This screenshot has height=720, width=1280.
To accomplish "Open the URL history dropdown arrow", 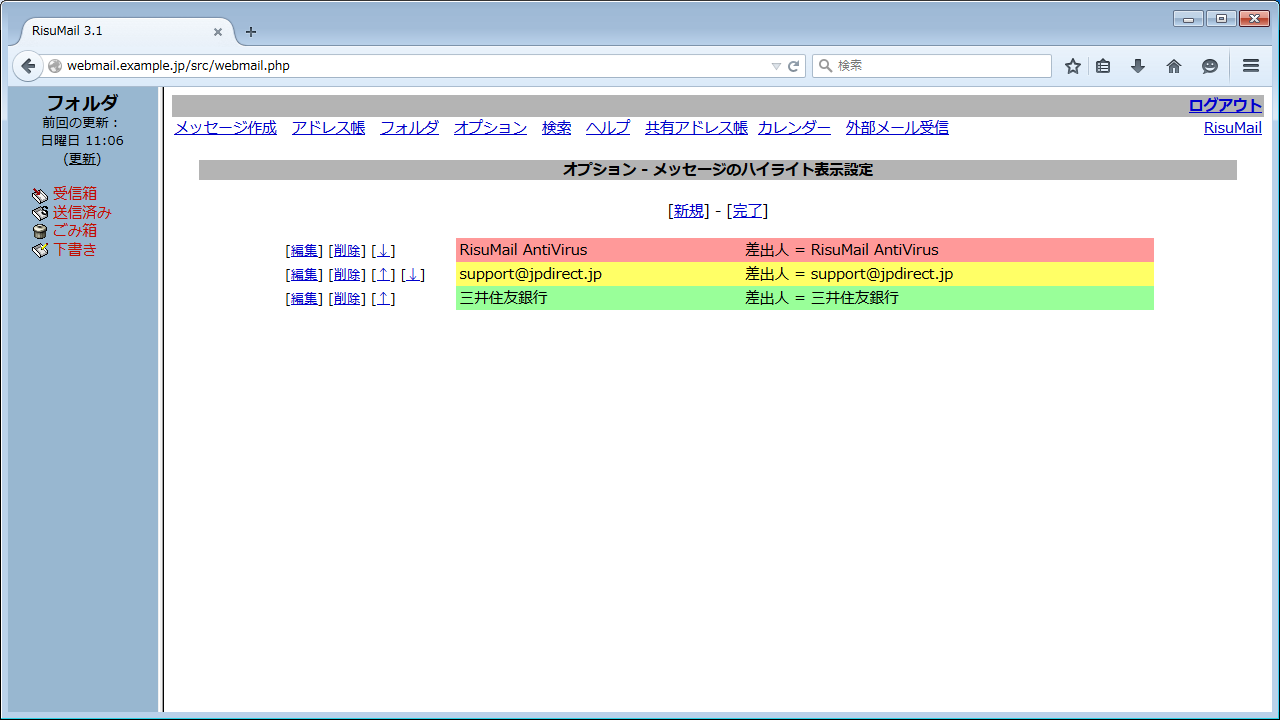I will (x=776, y=66).
